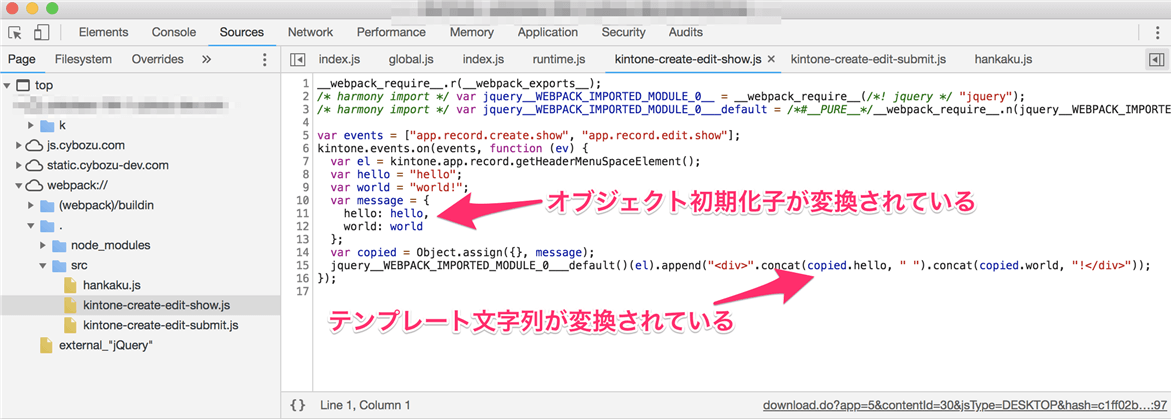Click the yellow macOS minimize window button
Viewport: 1171px width, 419px height.
tap(33, 9)
